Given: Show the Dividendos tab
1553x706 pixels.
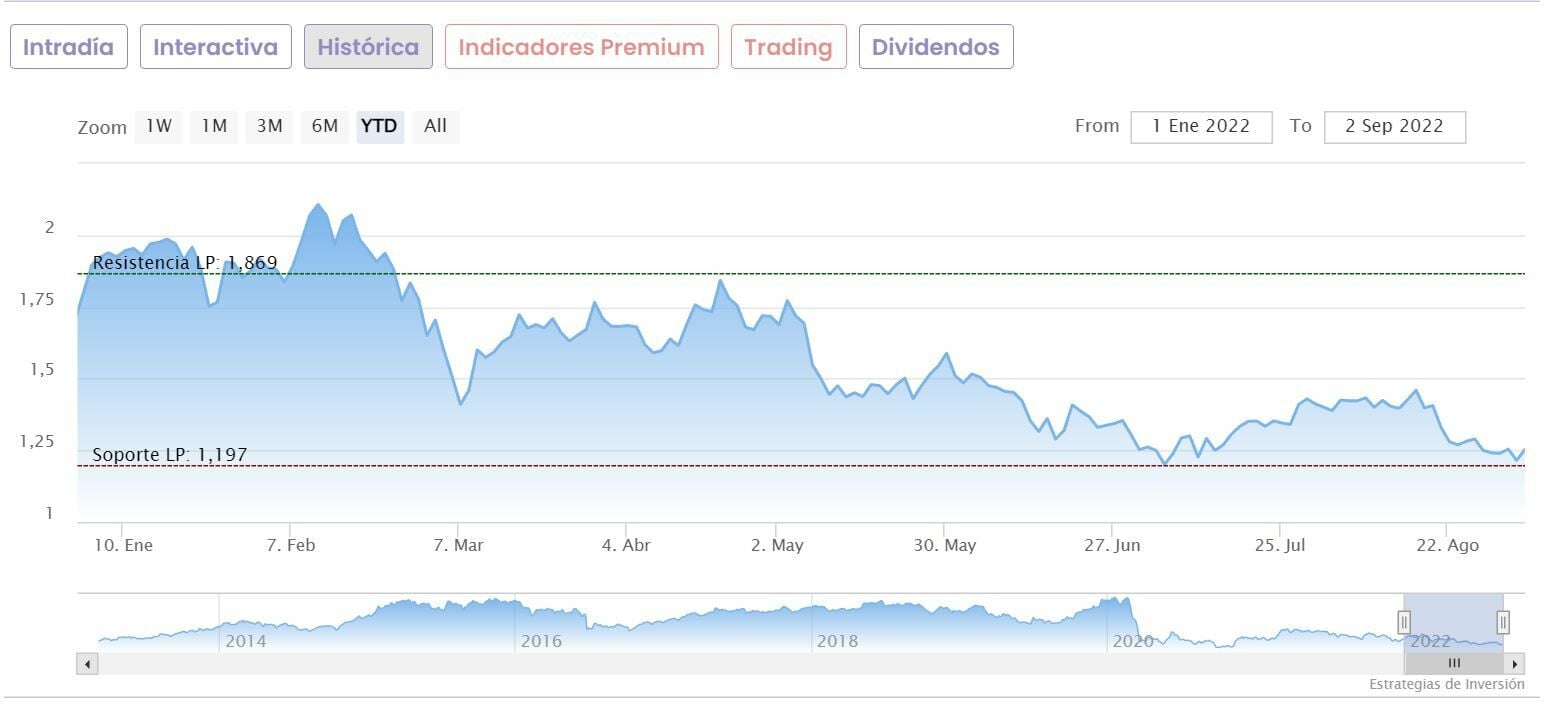Looking at the screenshot, I should (935, 47).
